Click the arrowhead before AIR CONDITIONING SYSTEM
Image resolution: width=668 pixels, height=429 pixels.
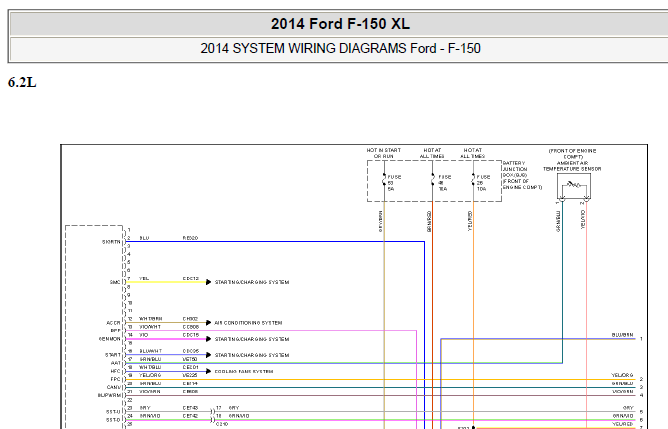tap(208, 323)
